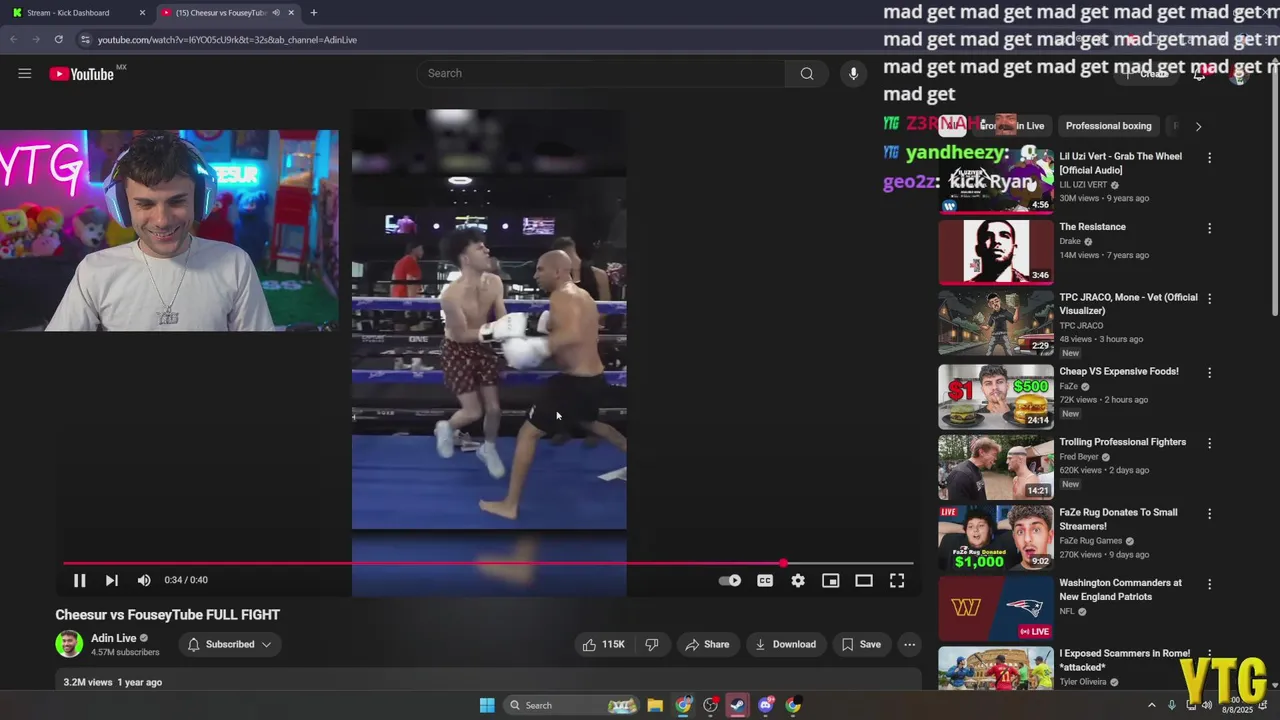The image size is (1280, 720).
Task: Open The Resistance video thumbnail
Action: (996, 252)
